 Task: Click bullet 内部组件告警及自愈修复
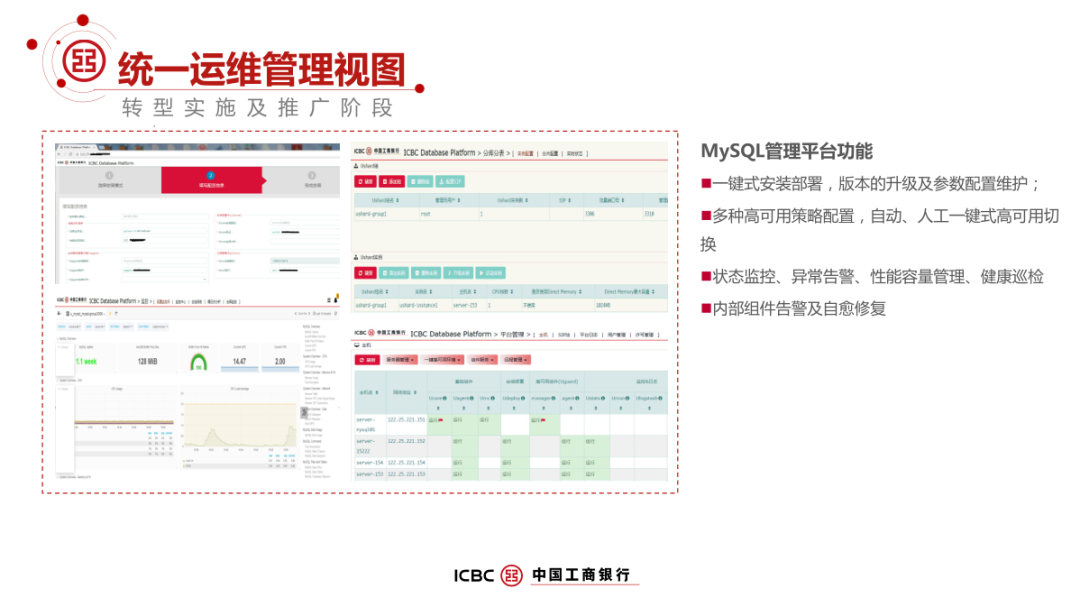tap(799, 309)
